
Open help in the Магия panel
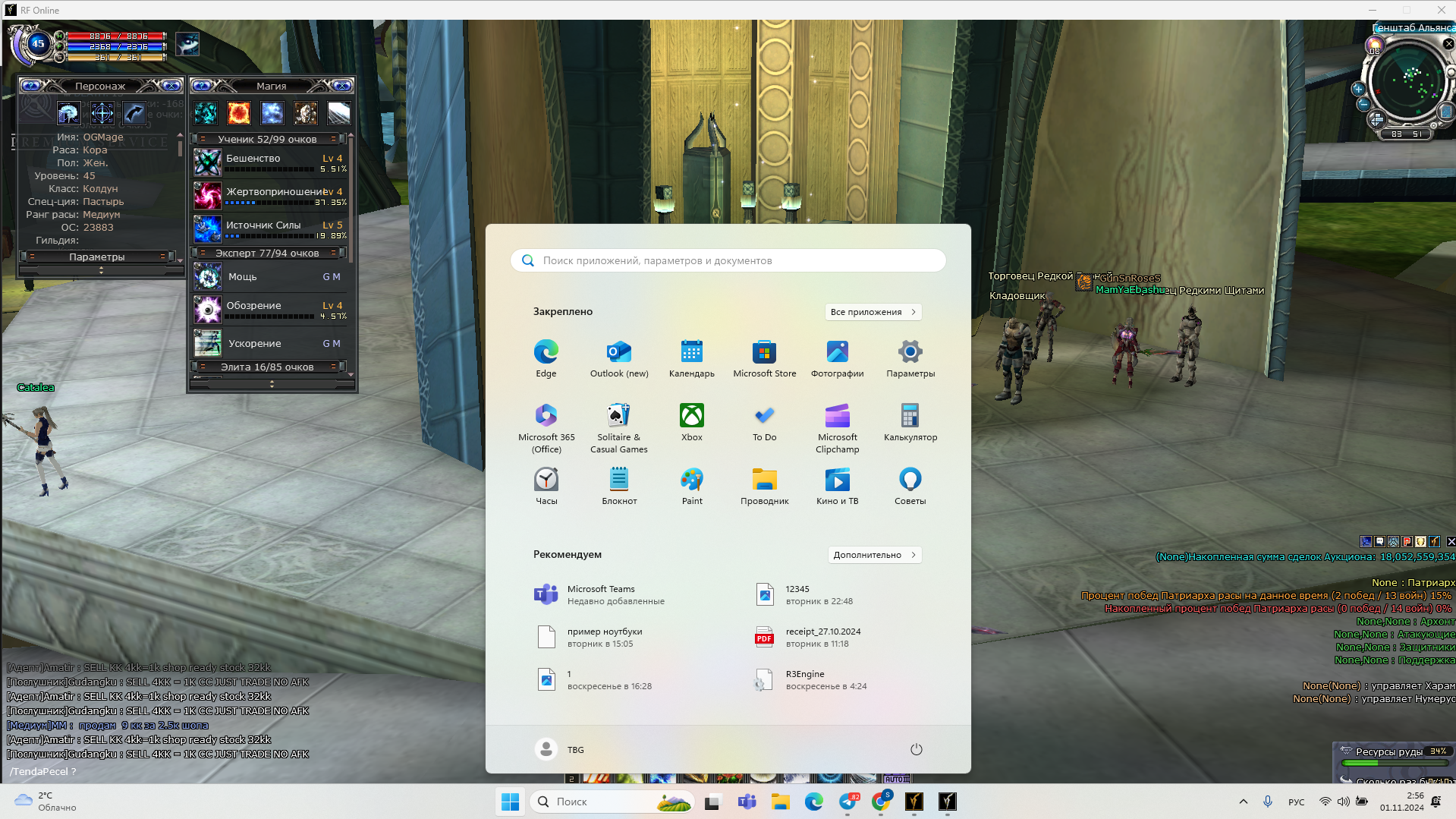[202, 86]
